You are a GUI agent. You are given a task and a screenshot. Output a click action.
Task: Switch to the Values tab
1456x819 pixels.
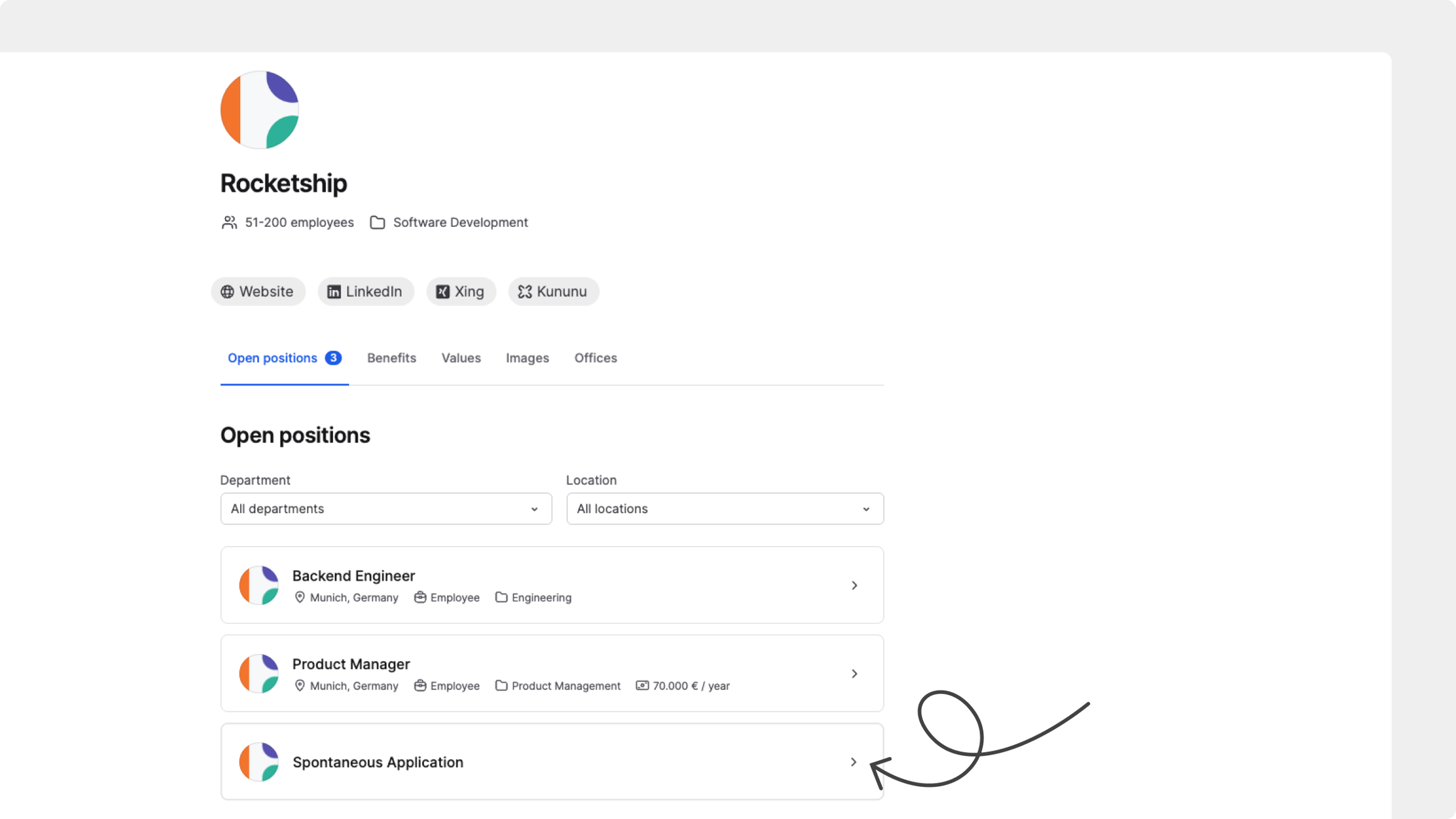[x=461, y=358]
